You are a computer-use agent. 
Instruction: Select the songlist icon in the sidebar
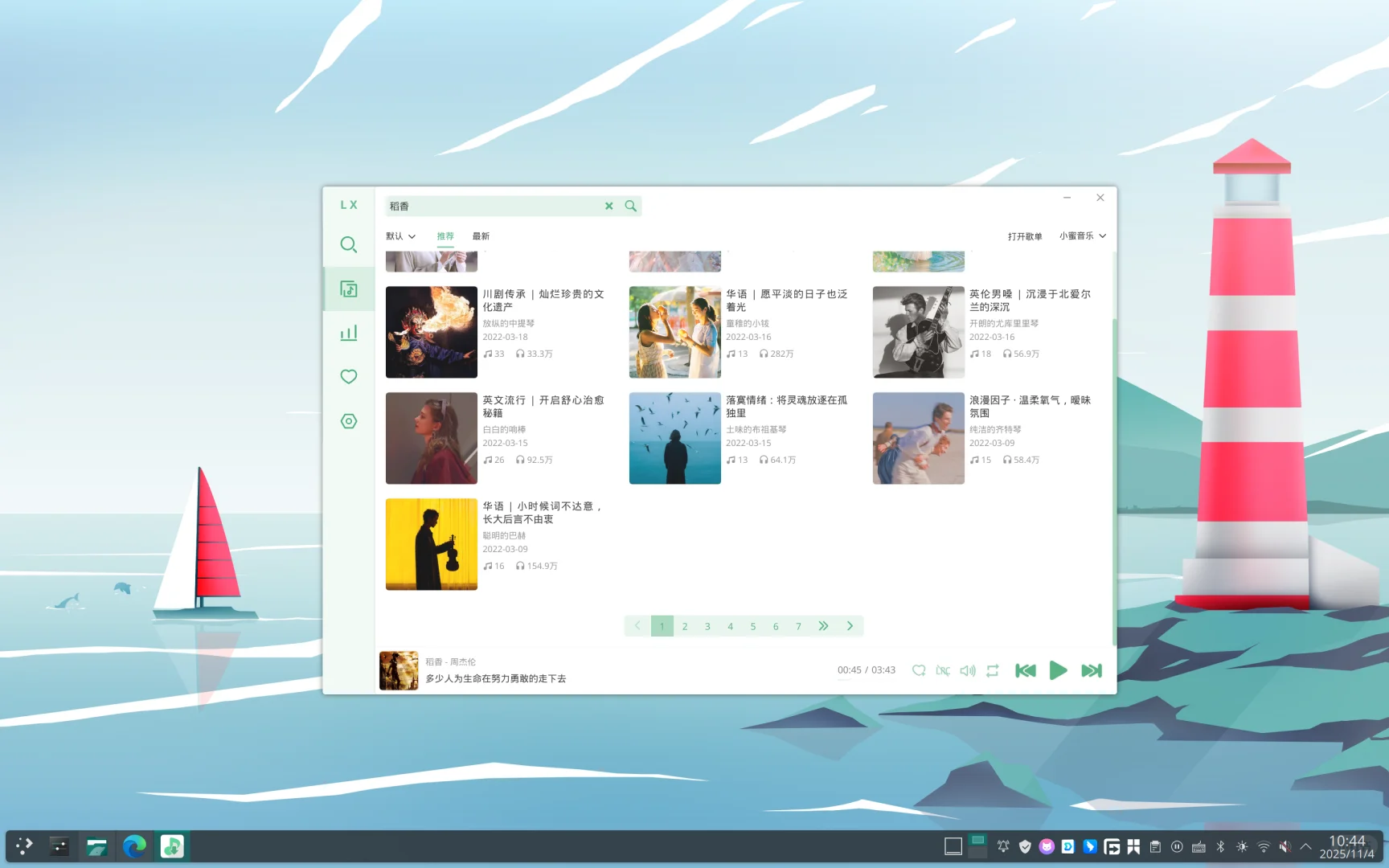pyautogui.click(x=348, y=289)
